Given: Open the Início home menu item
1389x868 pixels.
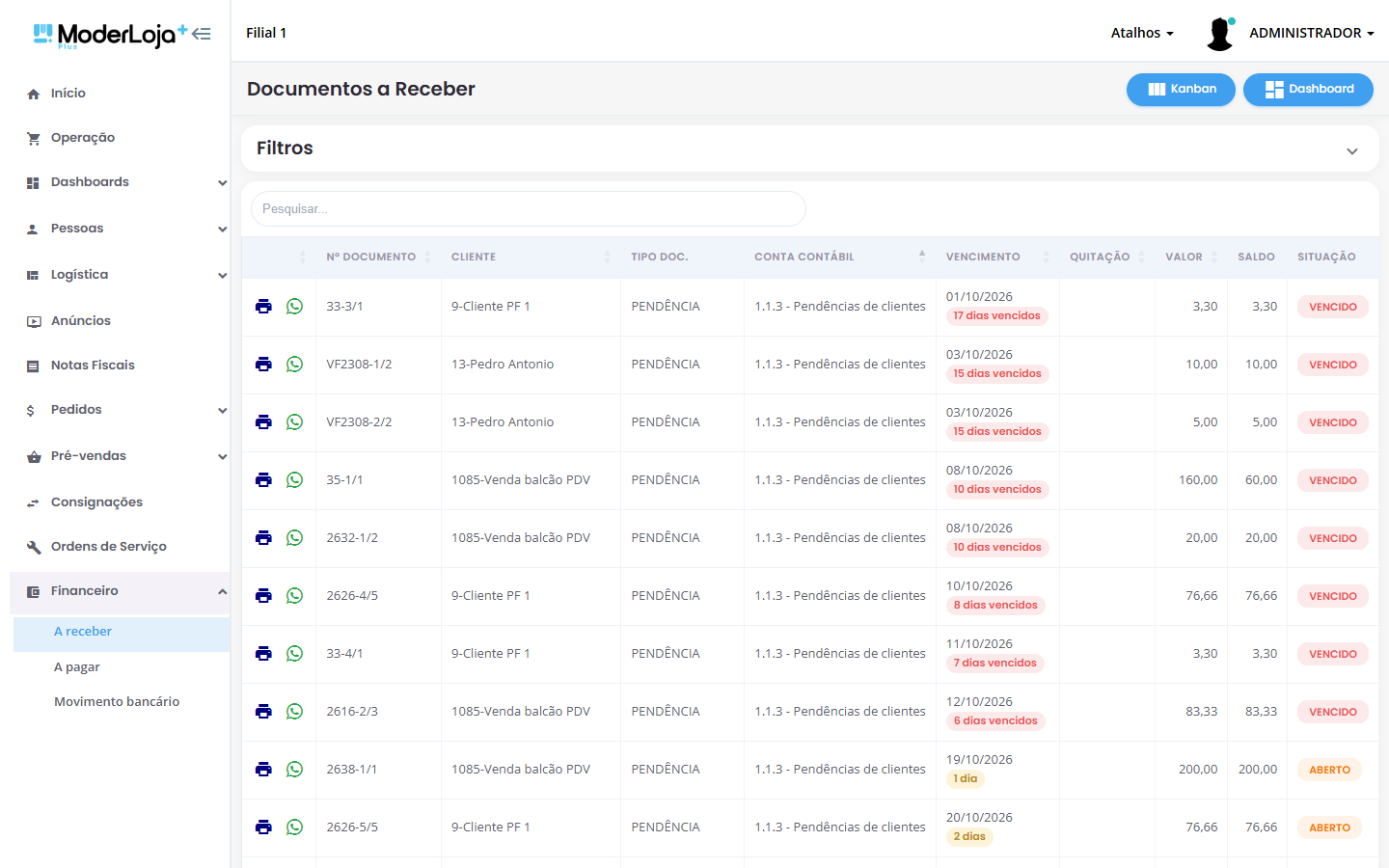Looking at the screenshot, I should click(120, 94).
